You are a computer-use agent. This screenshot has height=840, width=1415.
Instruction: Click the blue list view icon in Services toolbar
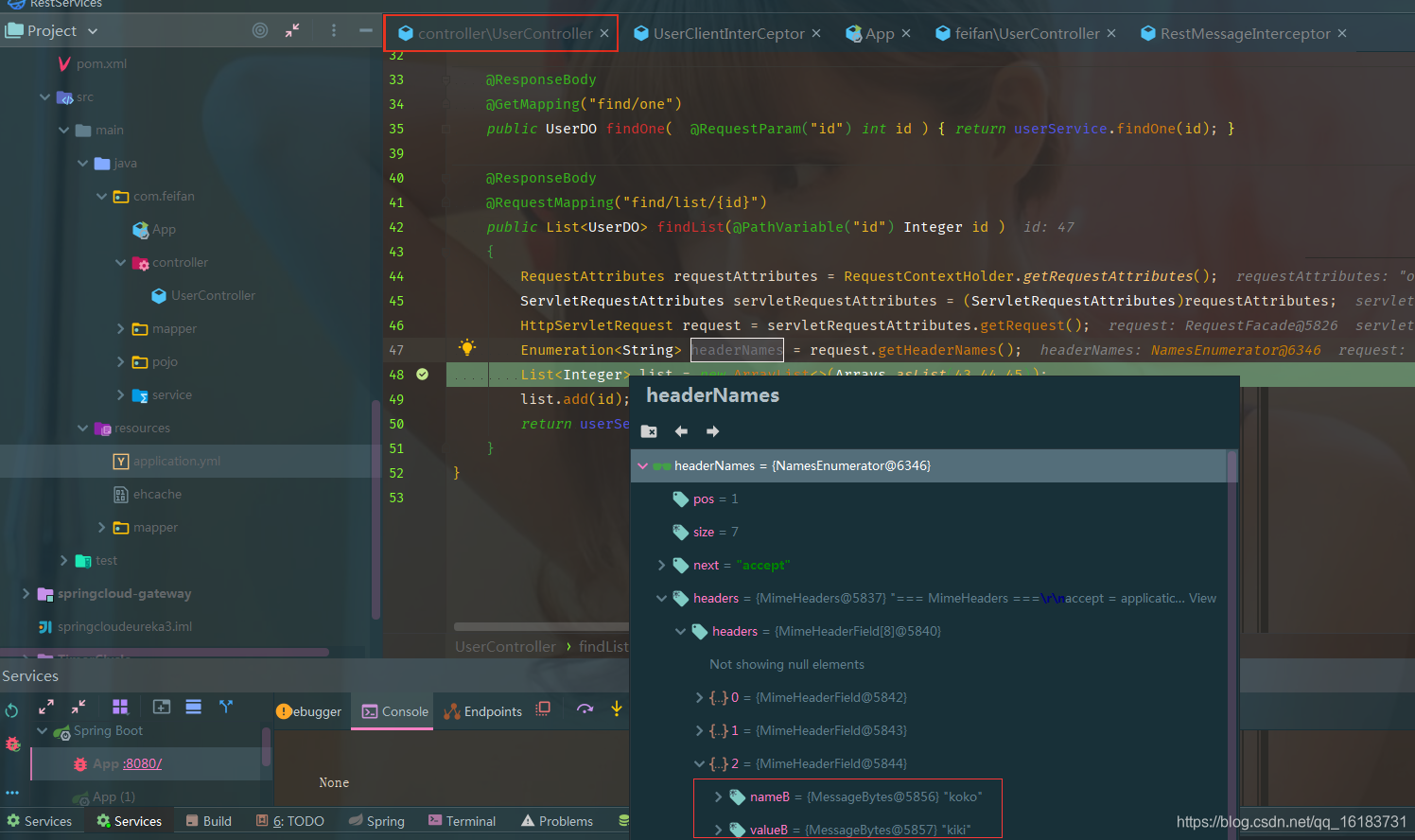coord(194,707)
